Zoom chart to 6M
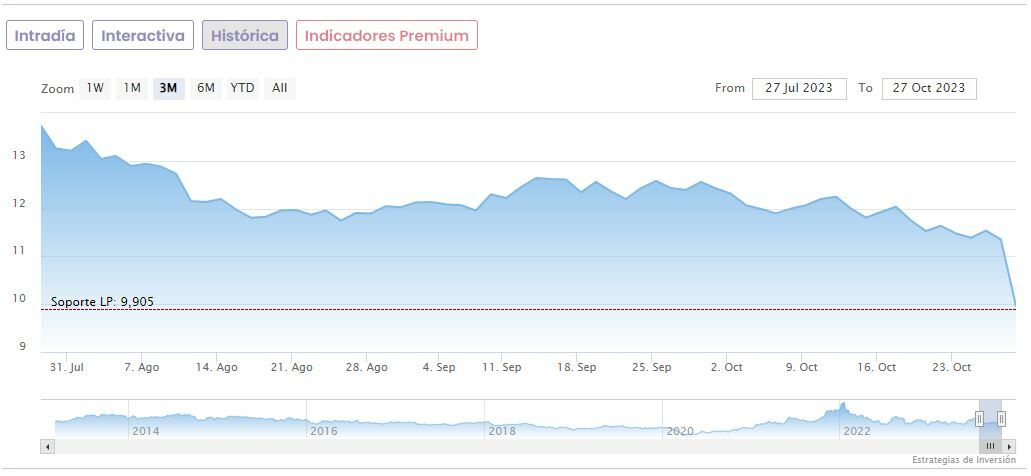This screenshot has height=476, width=1031. 206,88
